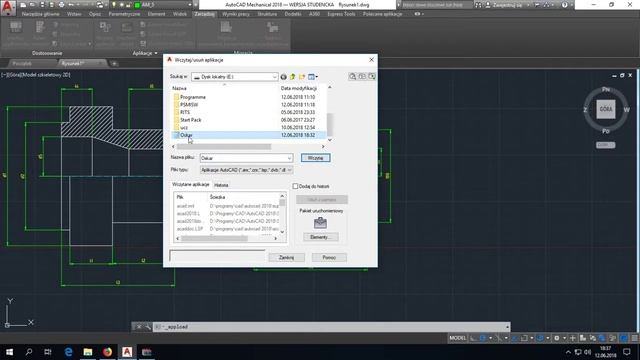Click the magnifier find-file icon in dialog
Screen dimensions: 640x360
pyautogui.click(x=352, y=76)
